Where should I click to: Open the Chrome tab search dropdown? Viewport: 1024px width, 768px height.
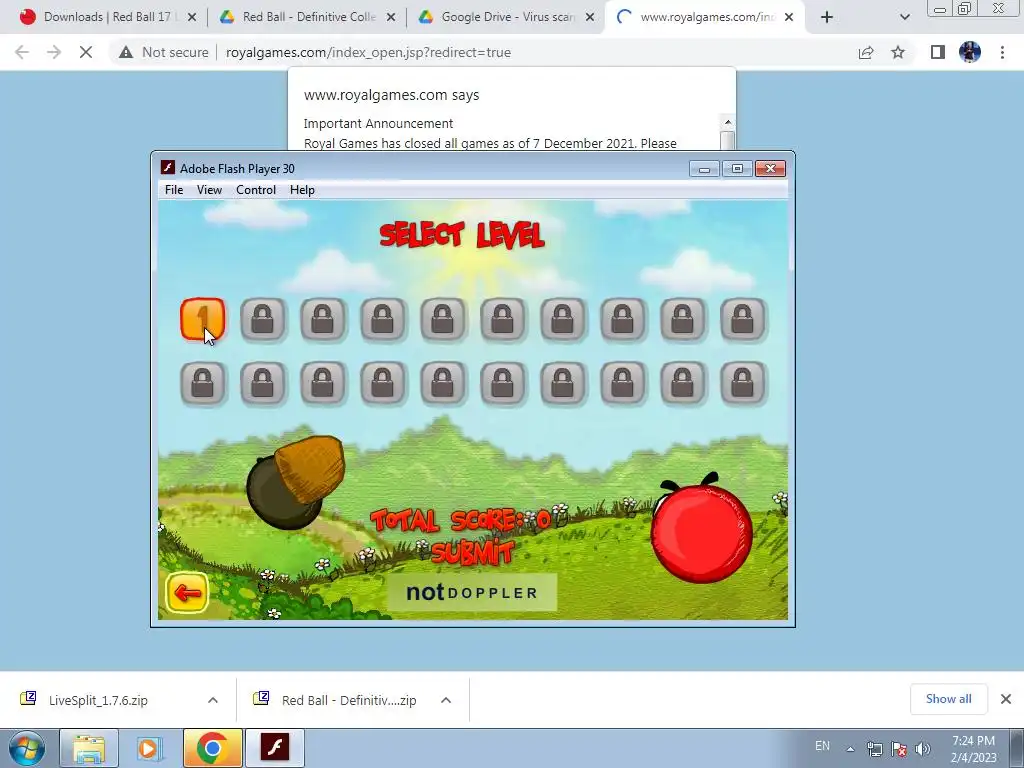coord(904,18)
